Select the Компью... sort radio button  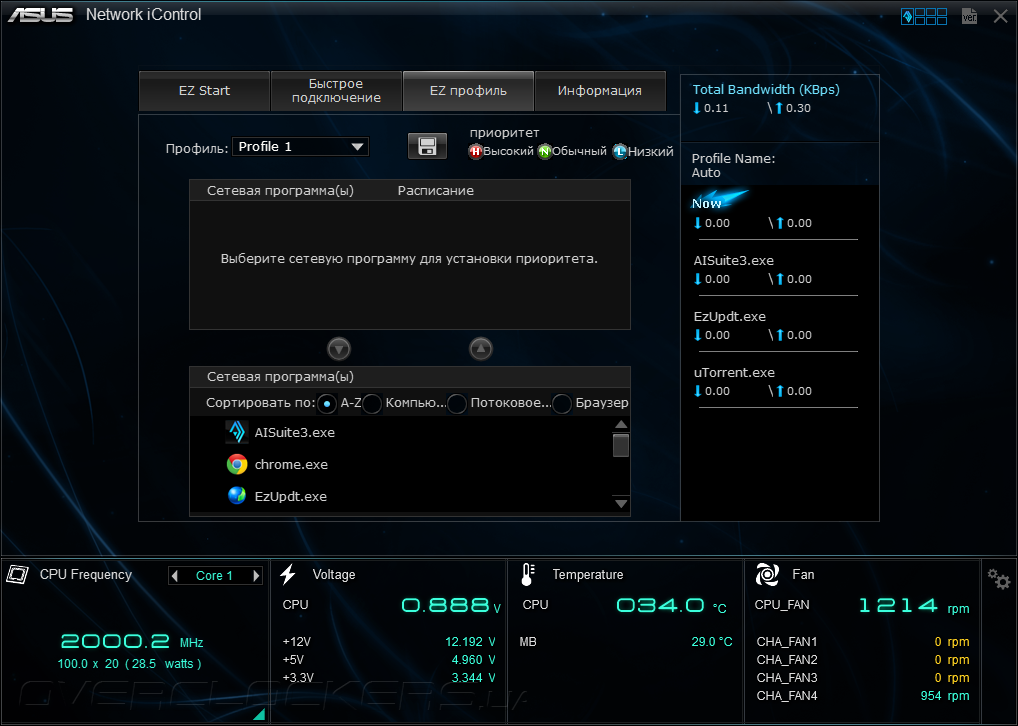pyautogui.click(x=372, y=404)
